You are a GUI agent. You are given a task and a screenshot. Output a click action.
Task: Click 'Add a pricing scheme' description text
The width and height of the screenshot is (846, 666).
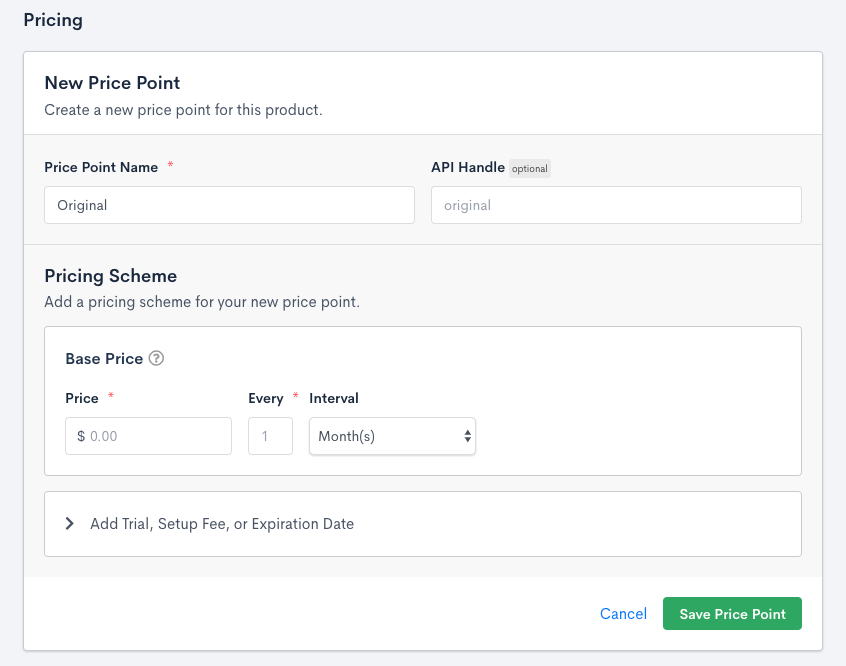(202, 302)
